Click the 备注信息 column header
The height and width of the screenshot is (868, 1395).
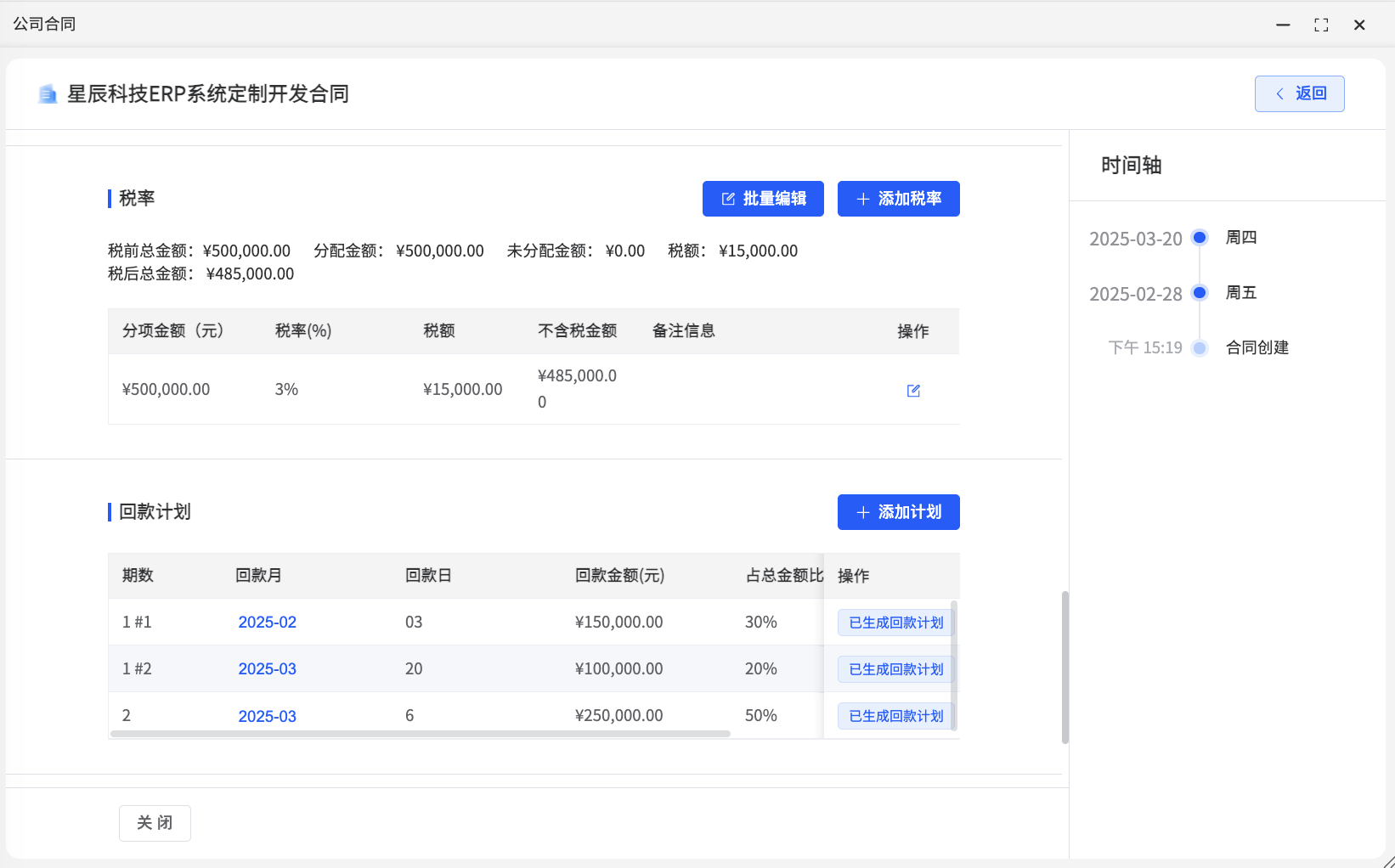pos(684,331)
